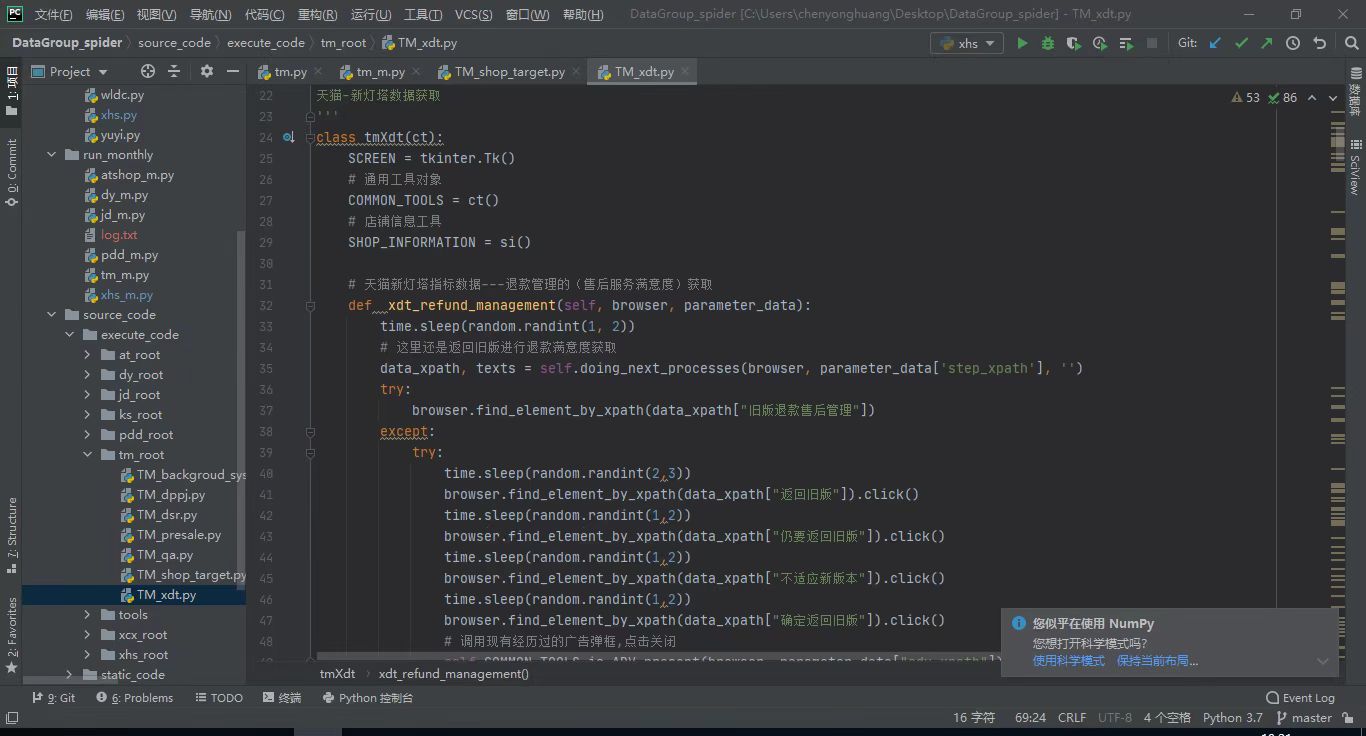The image size is (1366, 736).
Task: Close the TM_shop_target.py editor tab
Action: (x=577, y=72)
